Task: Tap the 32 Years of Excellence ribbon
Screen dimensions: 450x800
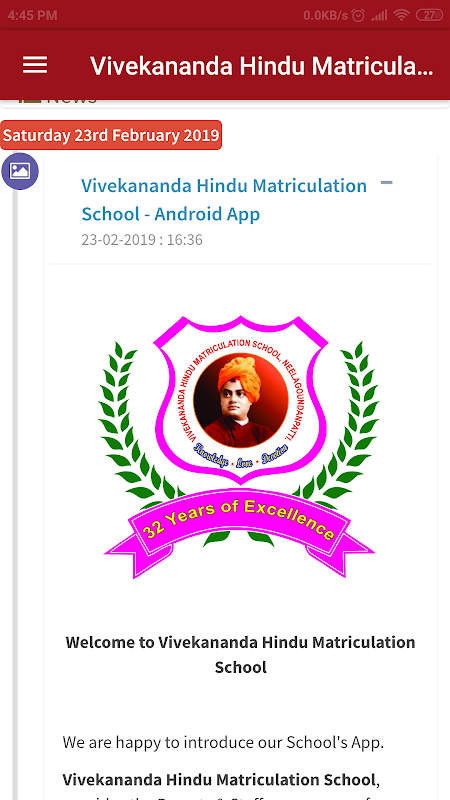Action: tap(239, 533)
